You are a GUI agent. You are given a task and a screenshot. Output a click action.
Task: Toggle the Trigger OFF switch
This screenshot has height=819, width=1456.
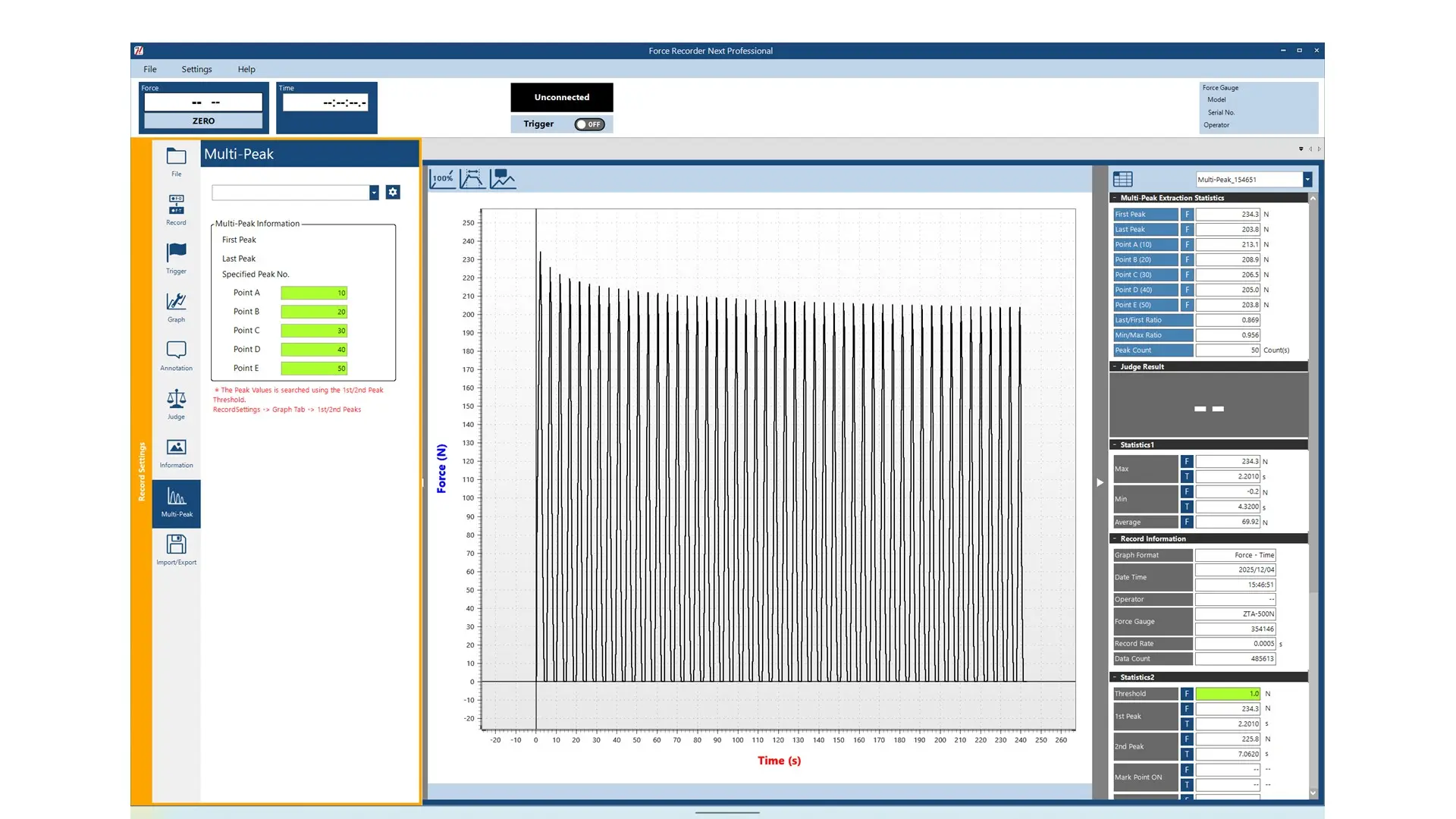(589, 124)
